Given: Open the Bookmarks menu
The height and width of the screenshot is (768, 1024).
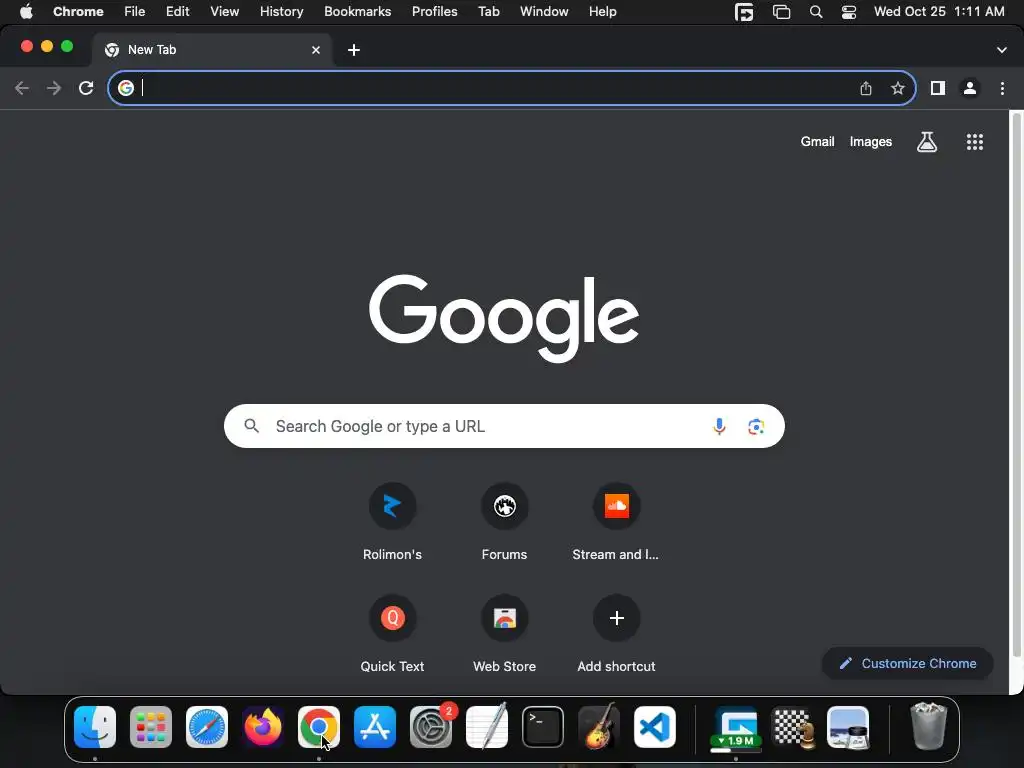Looking at the screenshot, I should pyautogui.click(x=358, y=12).
